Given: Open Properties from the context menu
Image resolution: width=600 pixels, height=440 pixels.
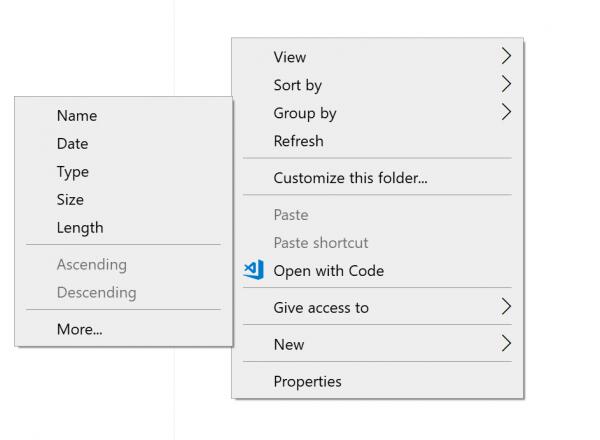Looking at the screenshot, I should pos(307,381).
